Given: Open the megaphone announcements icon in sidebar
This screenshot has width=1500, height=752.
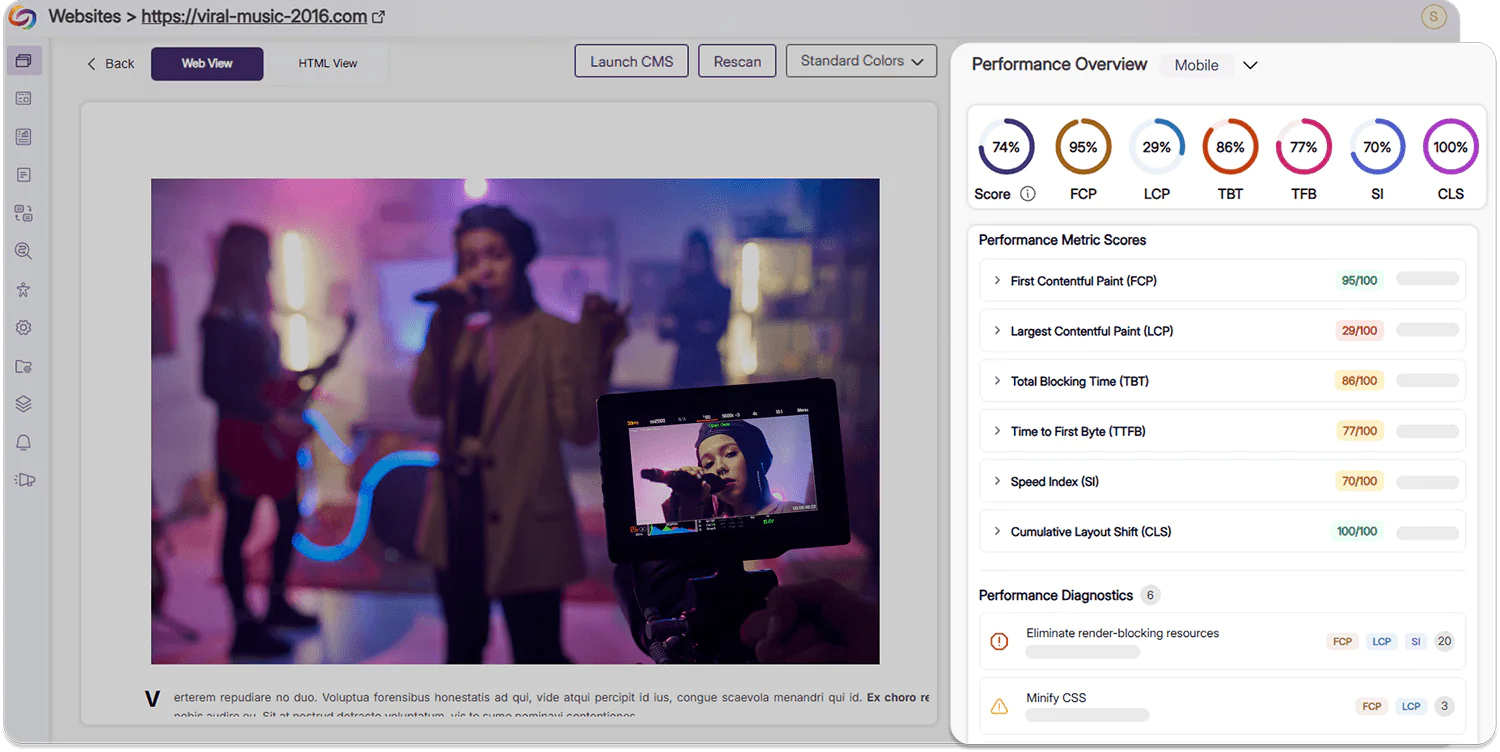Looking at the screenshot, I should click(x=25, y=480).
